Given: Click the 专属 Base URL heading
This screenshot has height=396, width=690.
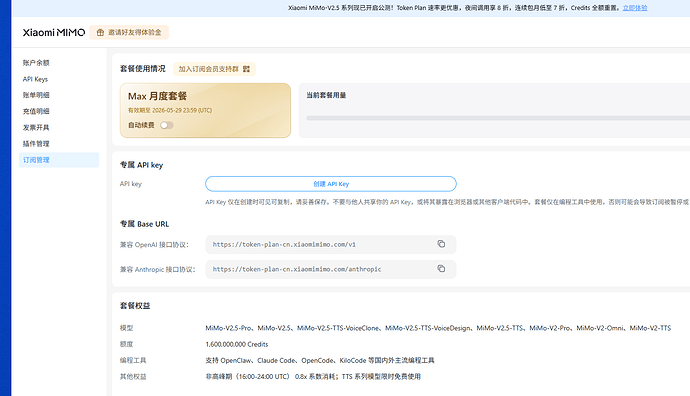Looking at the screenshot, I should tap(144, 224).
